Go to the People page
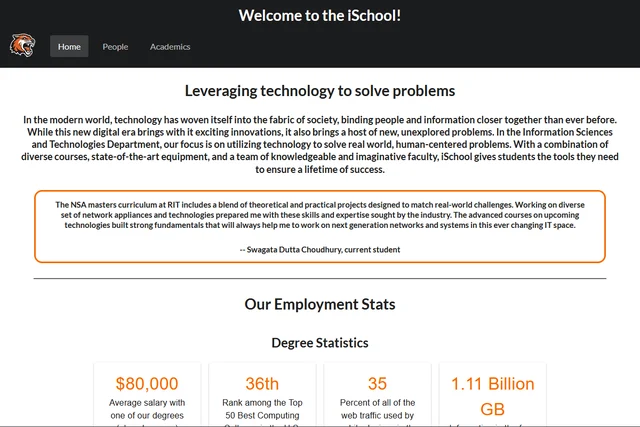This screenshot has height=427, width=640. pyautogui.click(x=115, y=47)
